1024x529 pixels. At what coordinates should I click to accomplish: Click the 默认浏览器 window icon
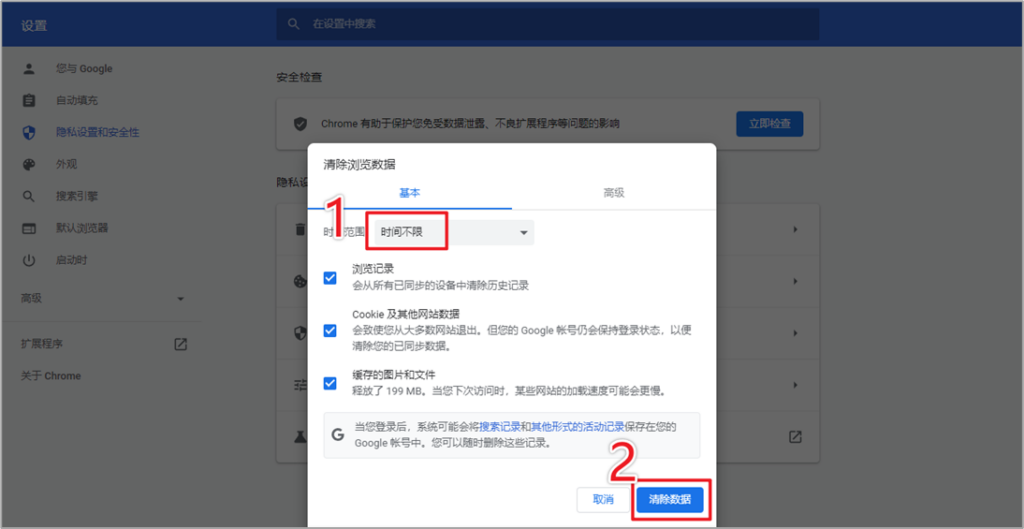point(29,228)
